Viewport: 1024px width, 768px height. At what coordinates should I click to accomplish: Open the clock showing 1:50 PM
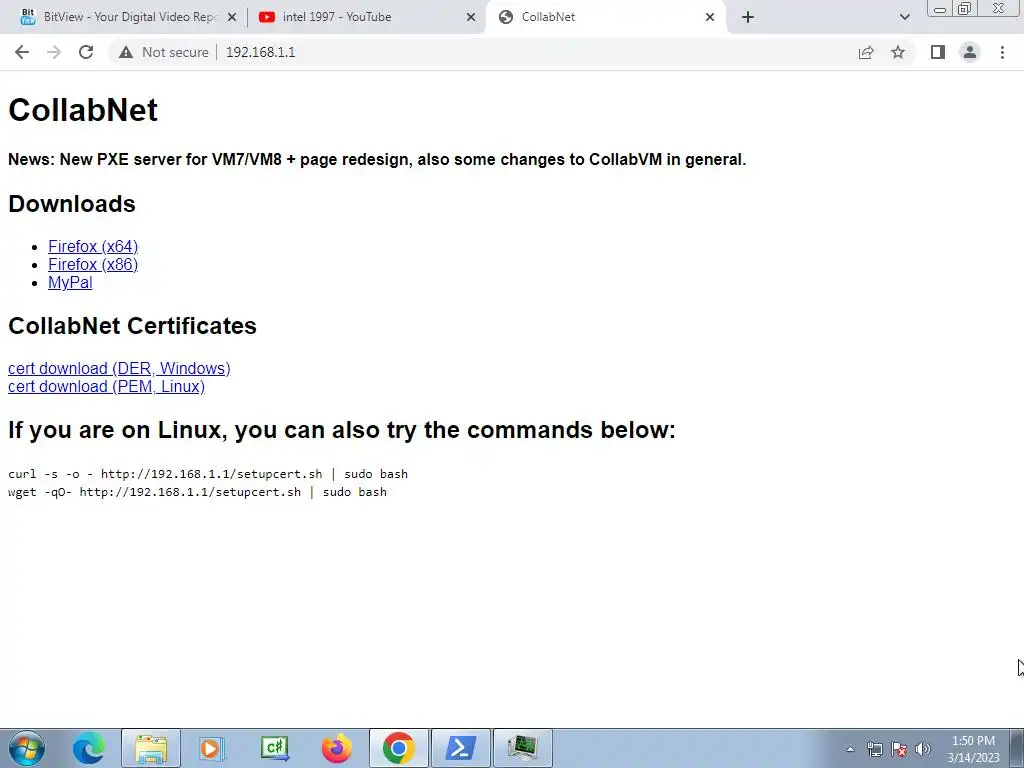click(973, 749)
